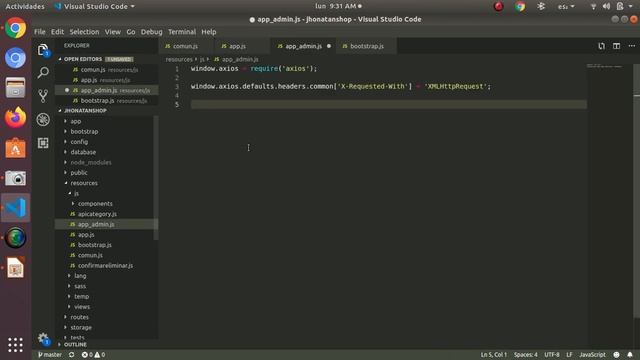Open the Explorer view in activity bar
Viewport: 640px width, 360px height.
pyautogui.click(x=43, y=50)
